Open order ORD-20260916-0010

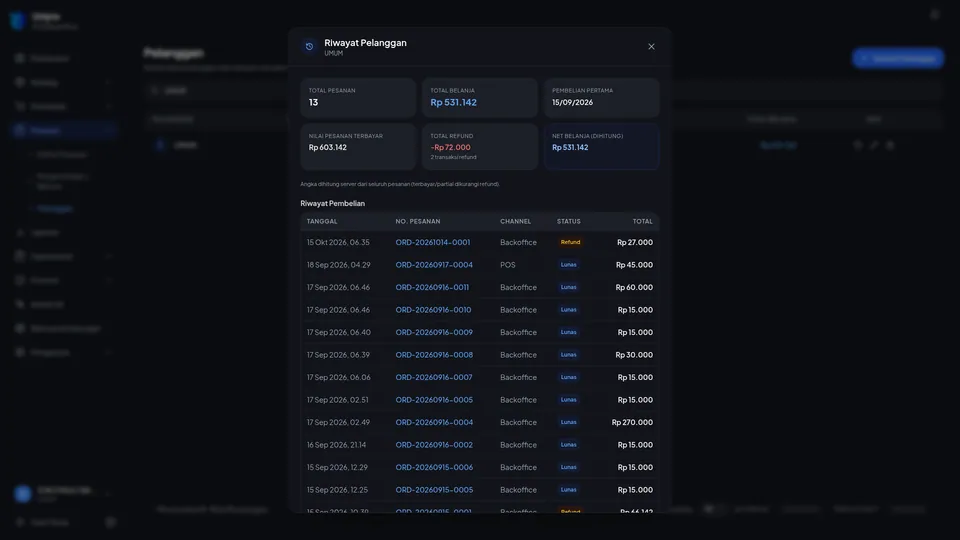pyautogui.click(x=433, y=310)
